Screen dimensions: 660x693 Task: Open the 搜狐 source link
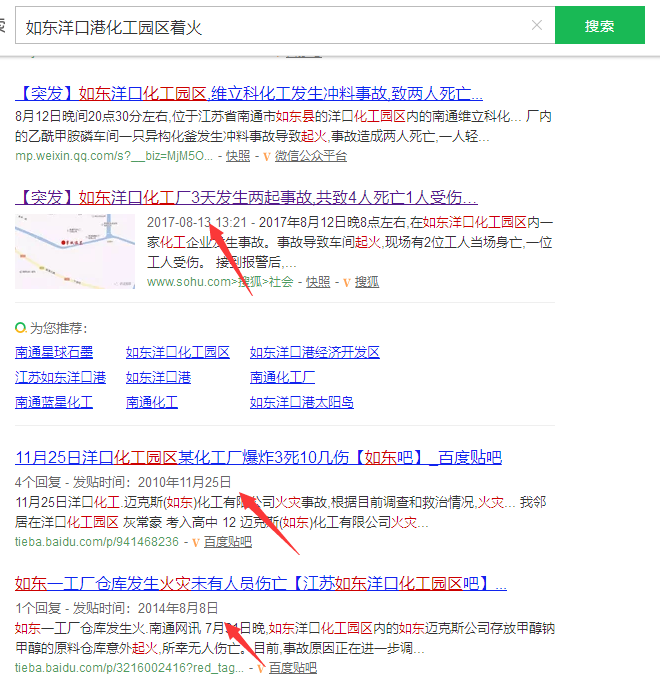tap(367, 282)
